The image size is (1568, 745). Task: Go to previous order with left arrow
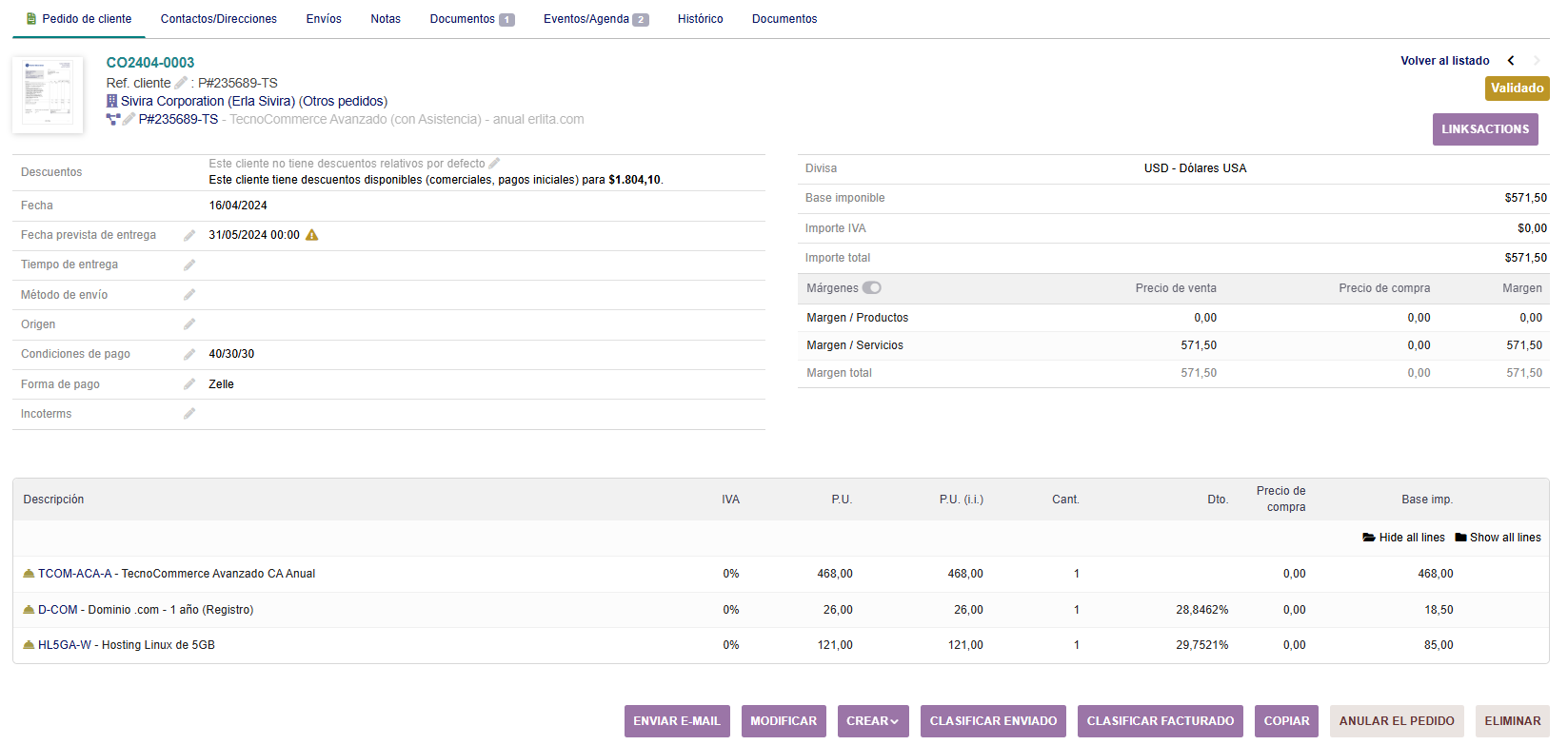coord(1511,61)
